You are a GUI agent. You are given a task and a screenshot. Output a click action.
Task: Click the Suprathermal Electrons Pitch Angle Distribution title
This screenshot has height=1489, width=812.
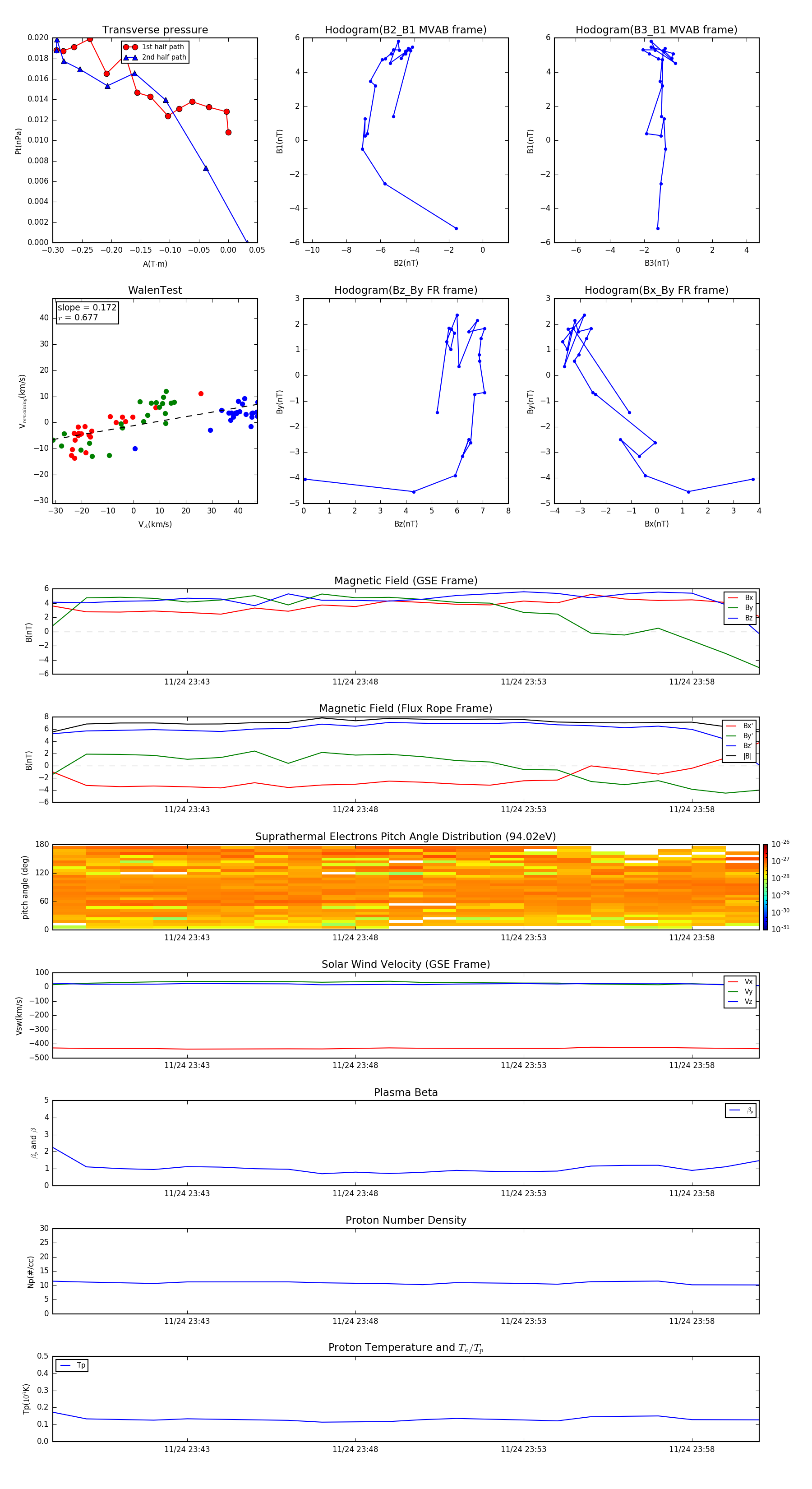406,837
